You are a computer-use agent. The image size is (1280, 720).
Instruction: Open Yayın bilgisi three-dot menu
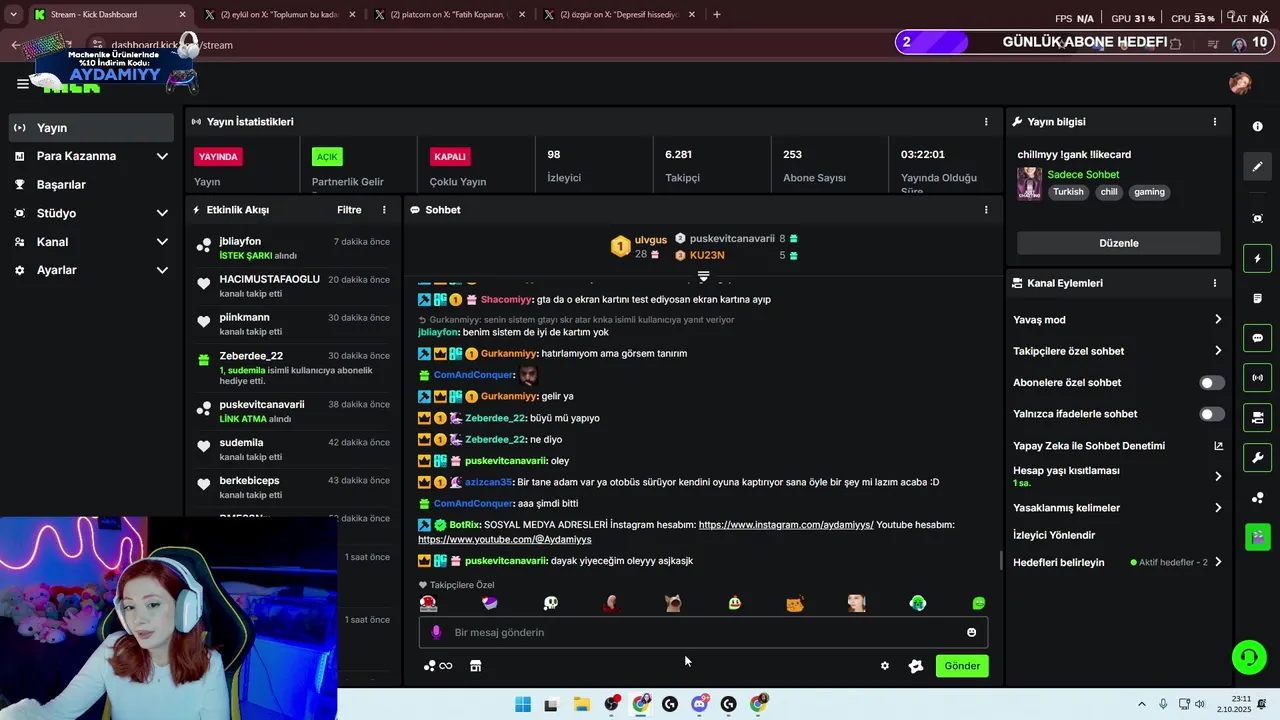click(x=1215, y=122)
